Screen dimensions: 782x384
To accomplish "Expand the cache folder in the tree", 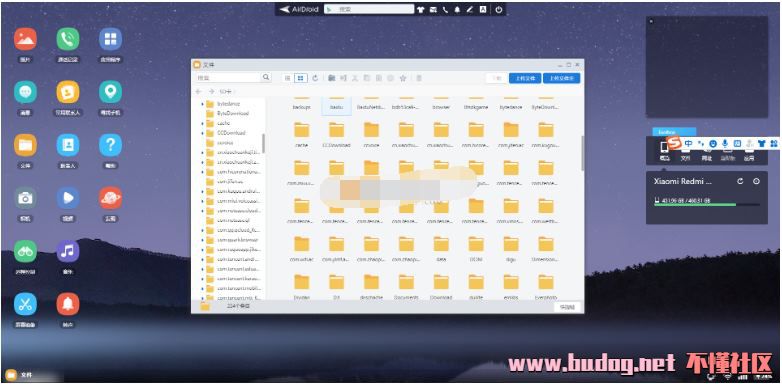I will click(x=202, y=124).
